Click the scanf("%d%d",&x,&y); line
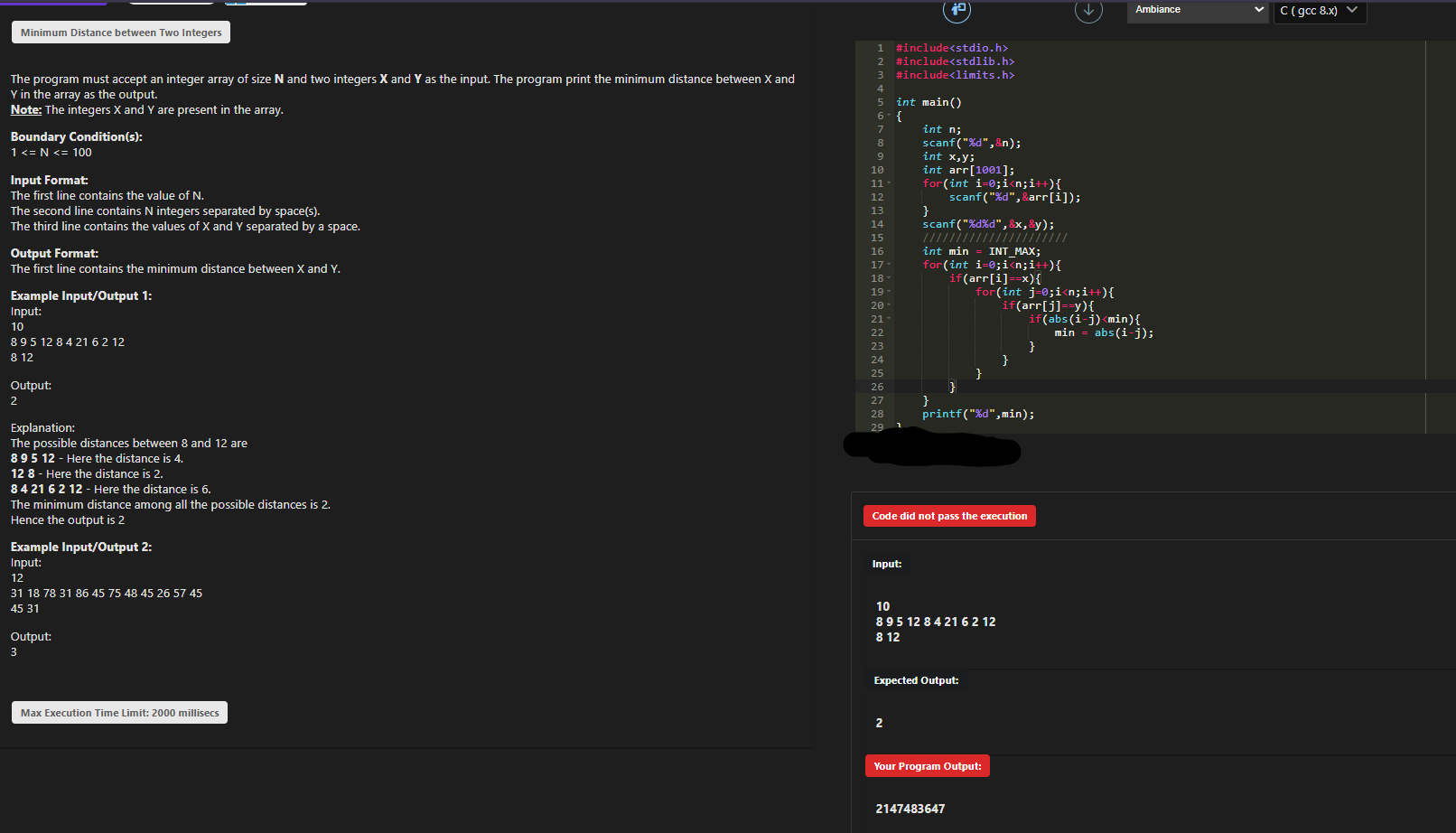1456x833 pixels. click(x=988, y=224)
